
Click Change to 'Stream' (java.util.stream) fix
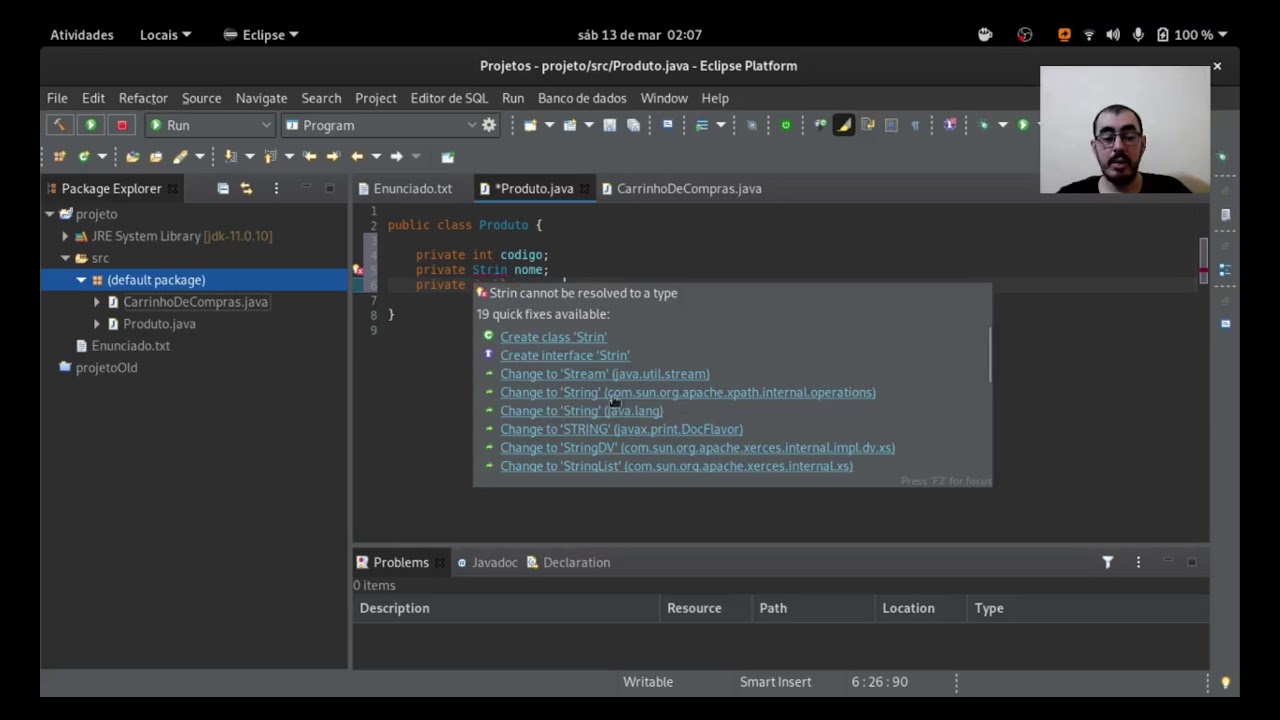coord(605,374)
